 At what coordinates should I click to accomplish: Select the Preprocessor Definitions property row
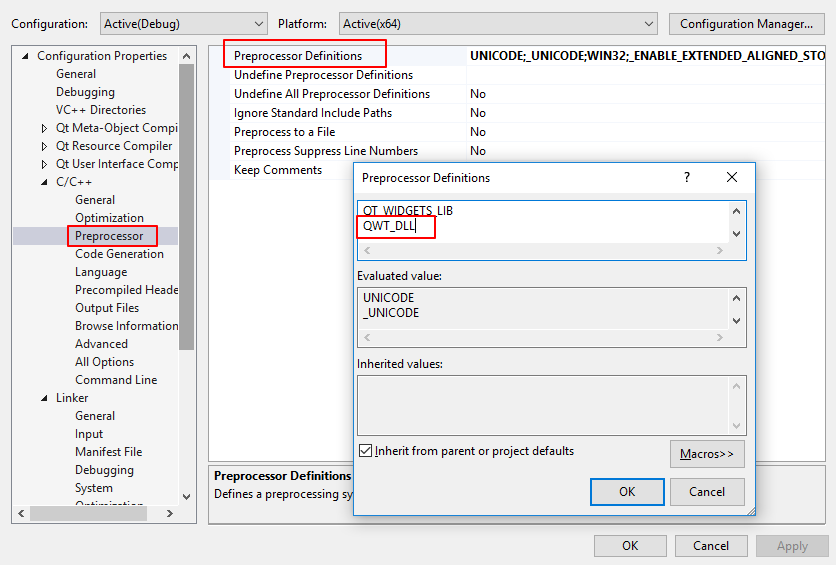pos(298,56)
